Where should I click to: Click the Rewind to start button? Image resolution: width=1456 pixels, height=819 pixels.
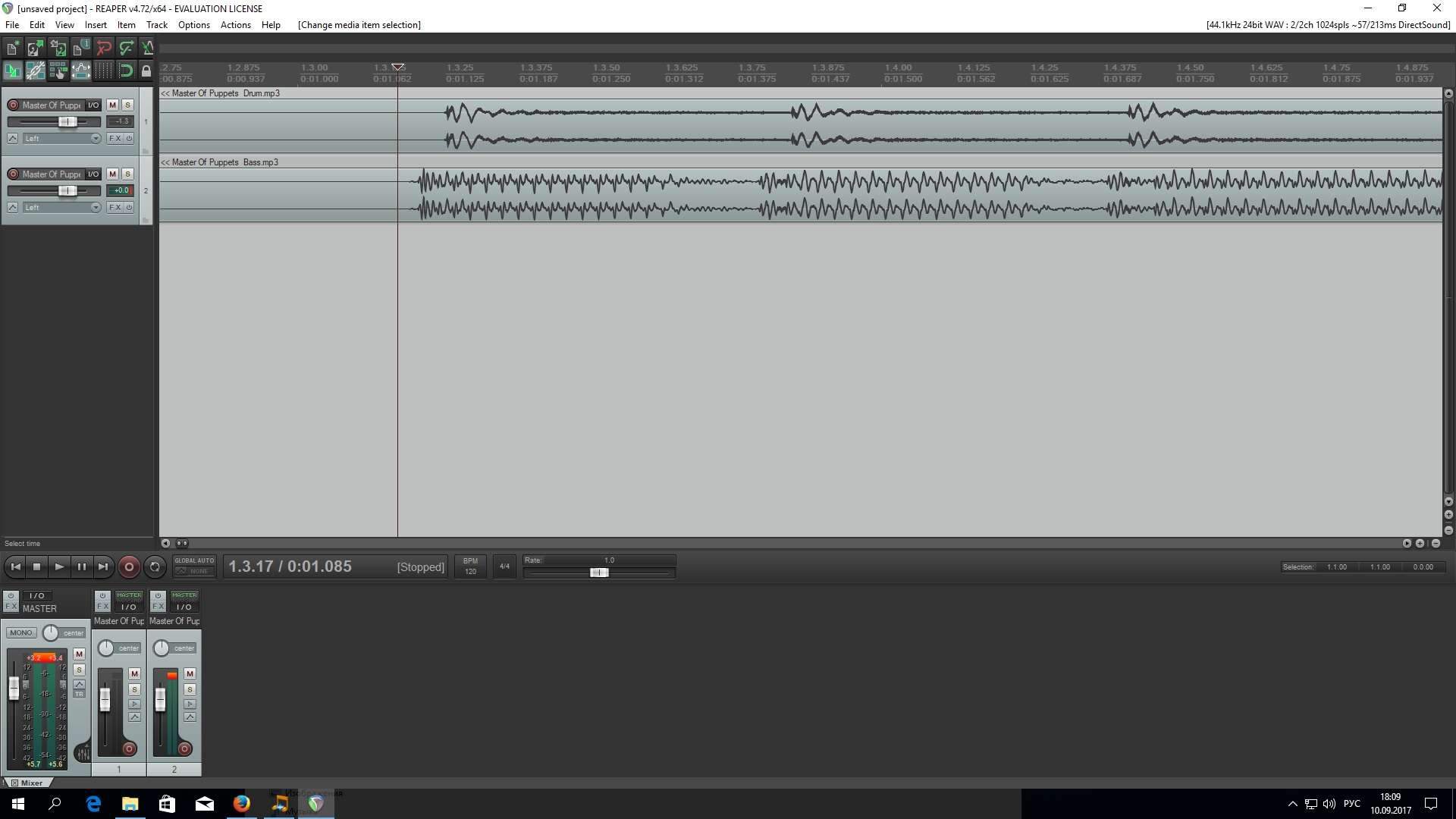[x=14, y=567]
